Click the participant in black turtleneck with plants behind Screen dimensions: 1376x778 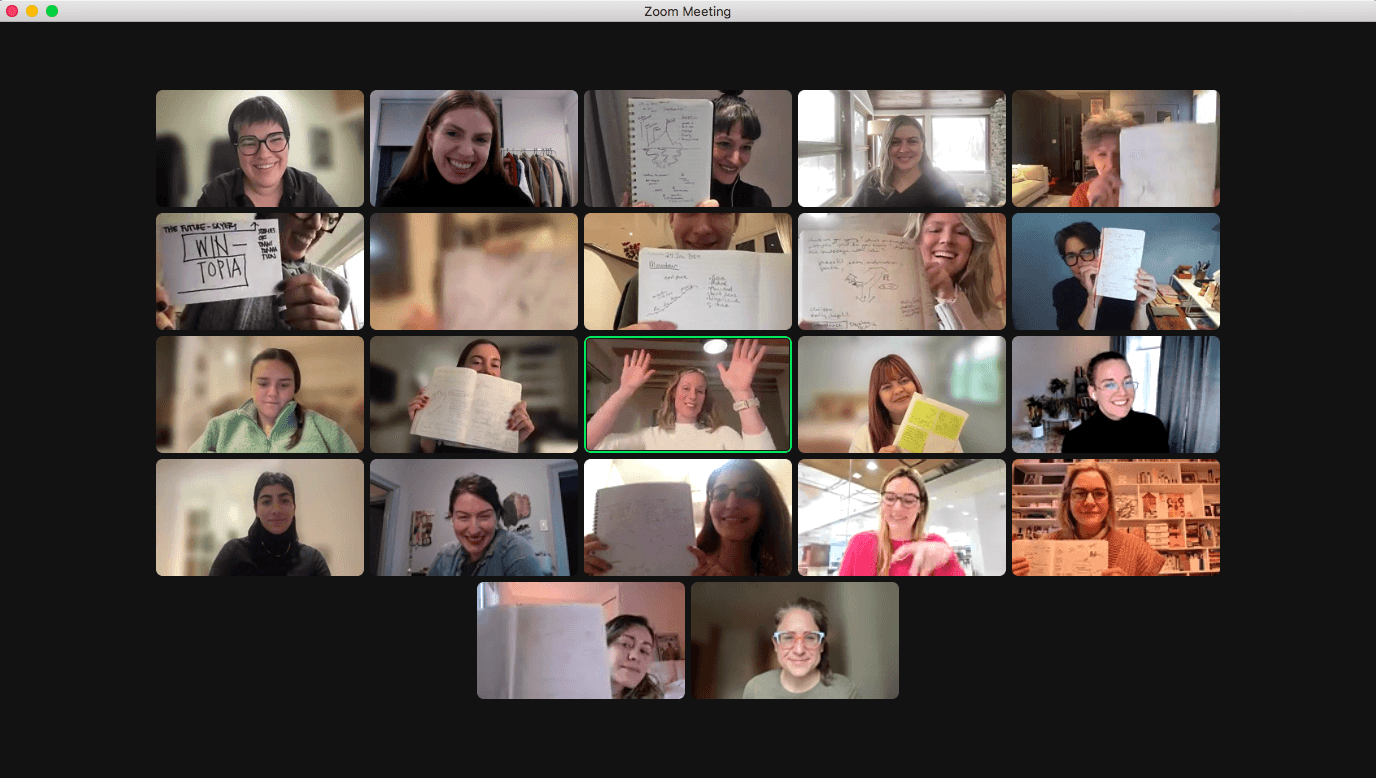click(x=1115, y=394)
